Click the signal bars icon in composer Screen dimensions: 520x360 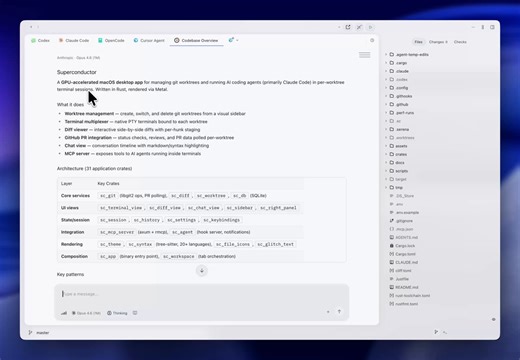[64, 313]
